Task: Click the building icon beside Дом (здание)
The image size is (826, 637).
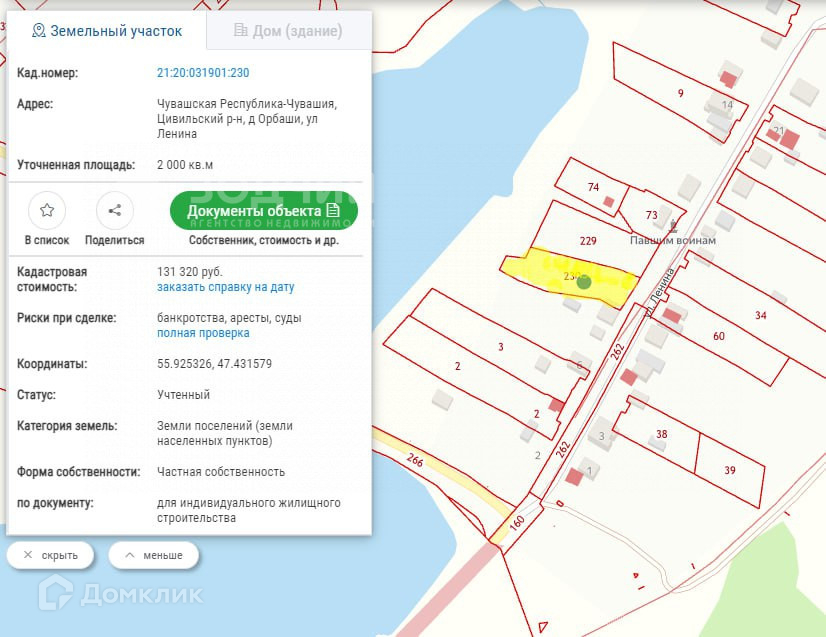Action: 241,30
